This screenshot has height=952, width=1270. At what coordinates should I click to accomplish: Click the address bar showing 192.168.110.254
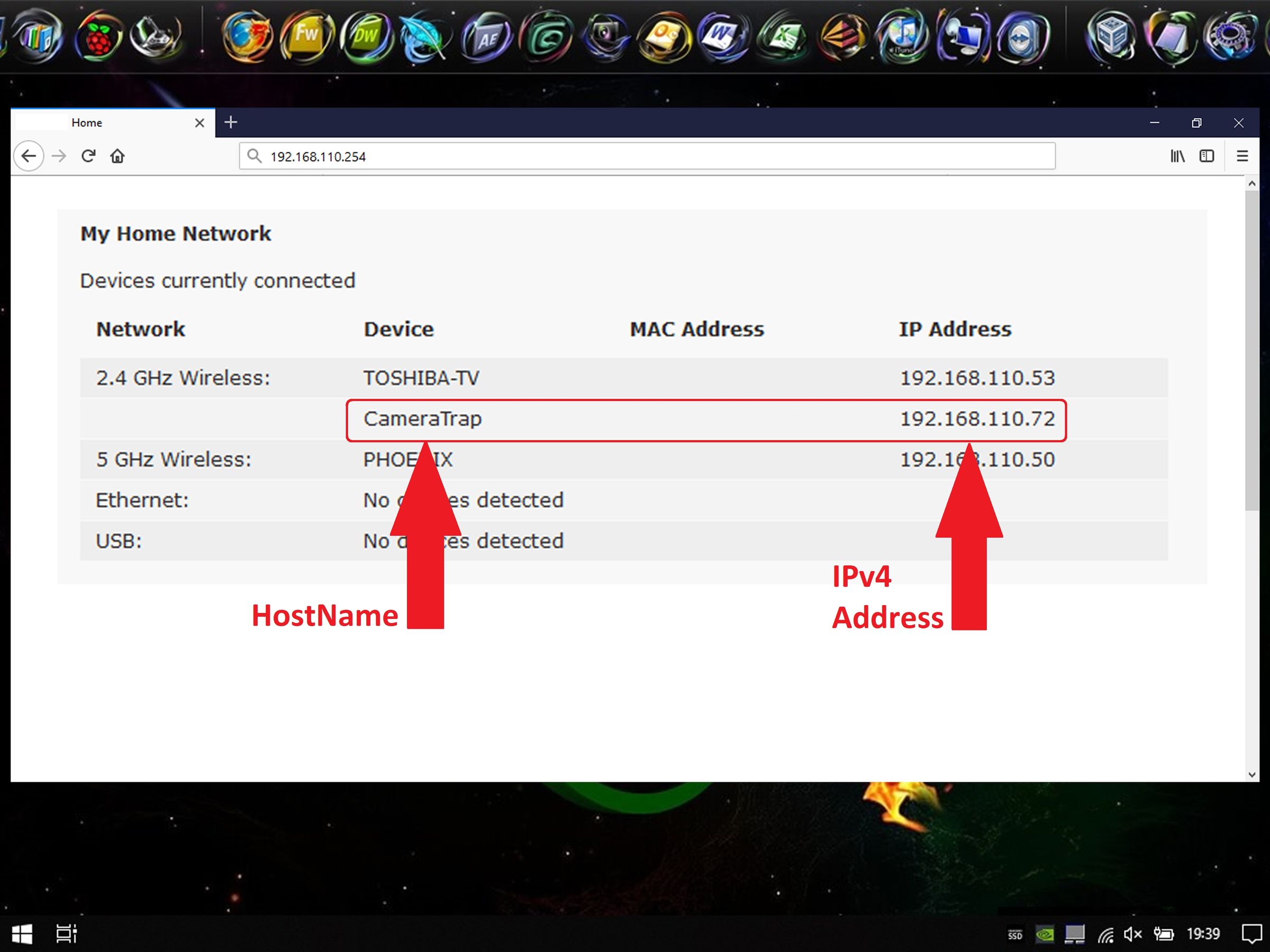click(647, 157)
